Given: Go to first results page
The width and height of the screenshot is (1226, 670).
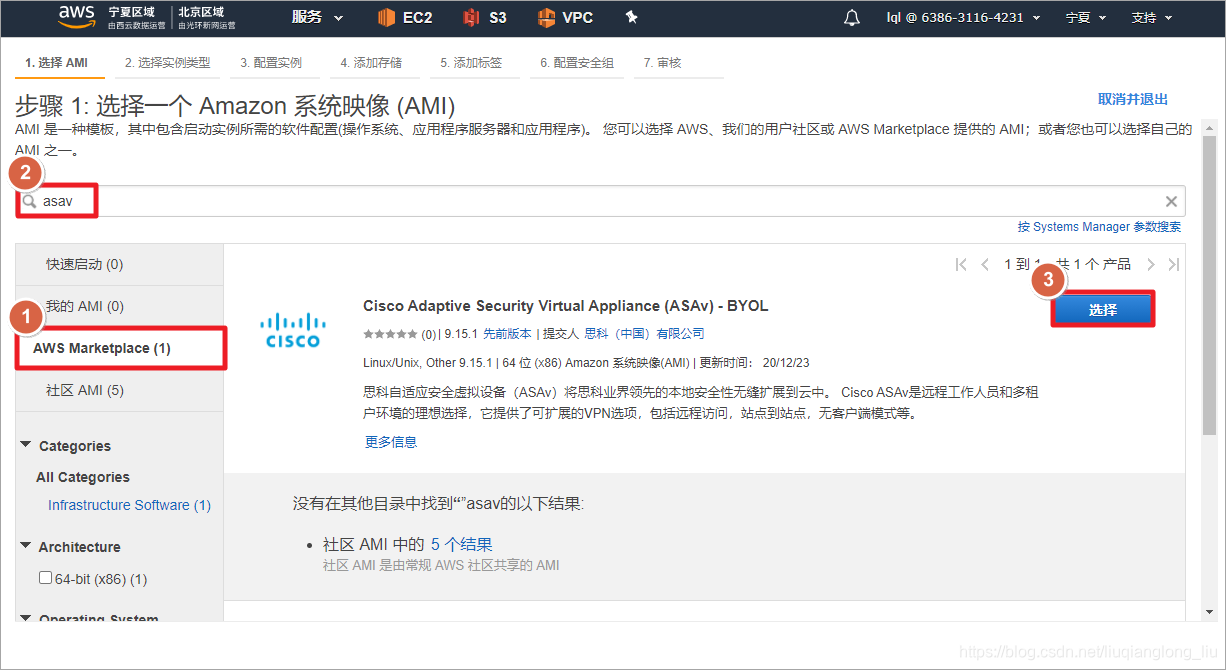Looking at the screenshot, I should tap(961, 265).
